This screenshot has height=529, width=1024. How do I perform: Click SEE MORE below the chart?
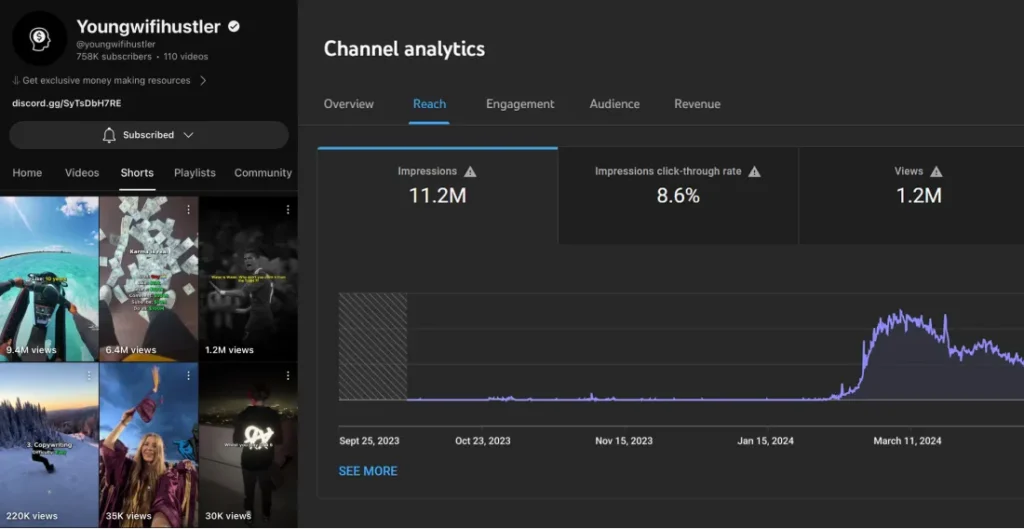[367, 471]
